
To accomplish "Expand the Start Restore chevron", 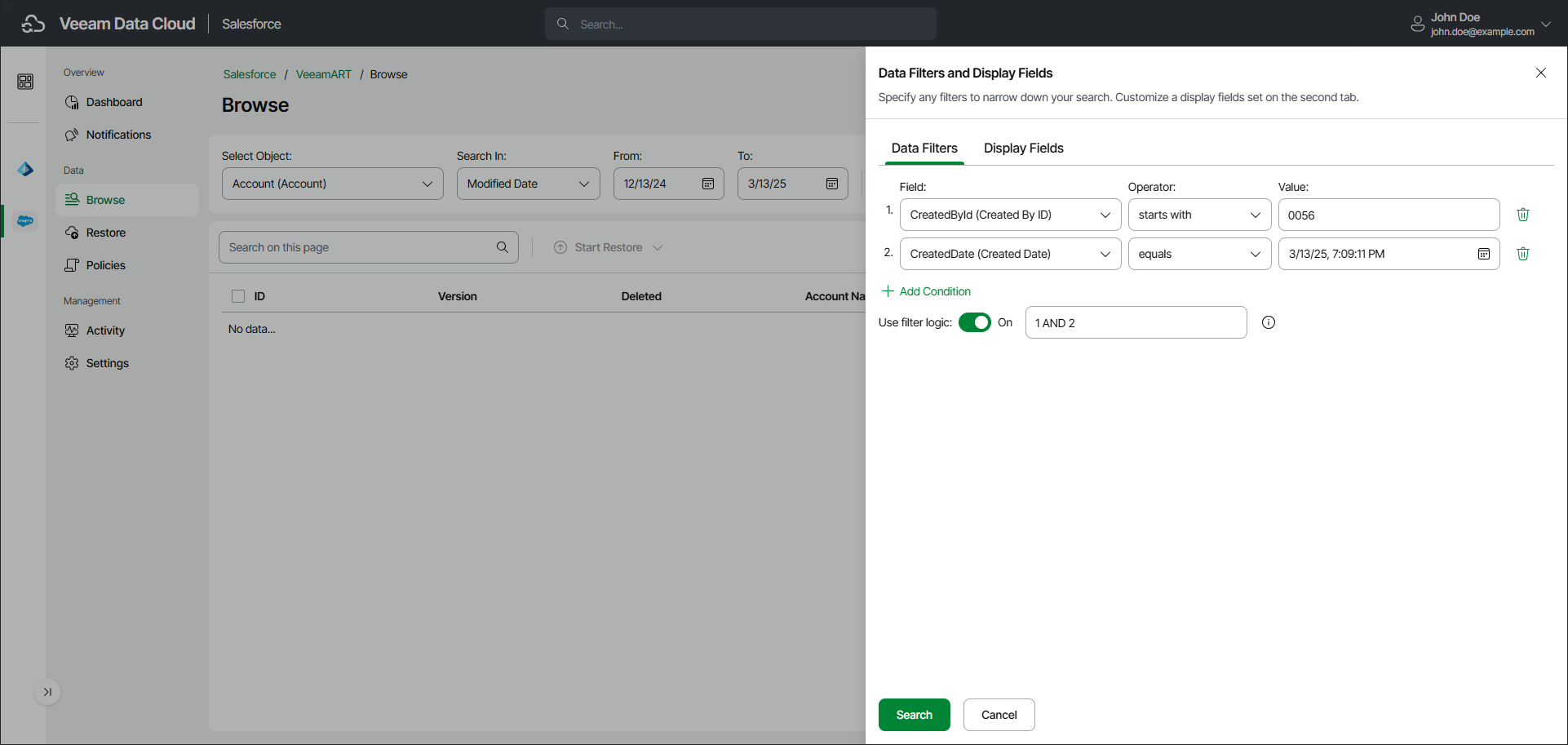I will click(x=658, y=247).
